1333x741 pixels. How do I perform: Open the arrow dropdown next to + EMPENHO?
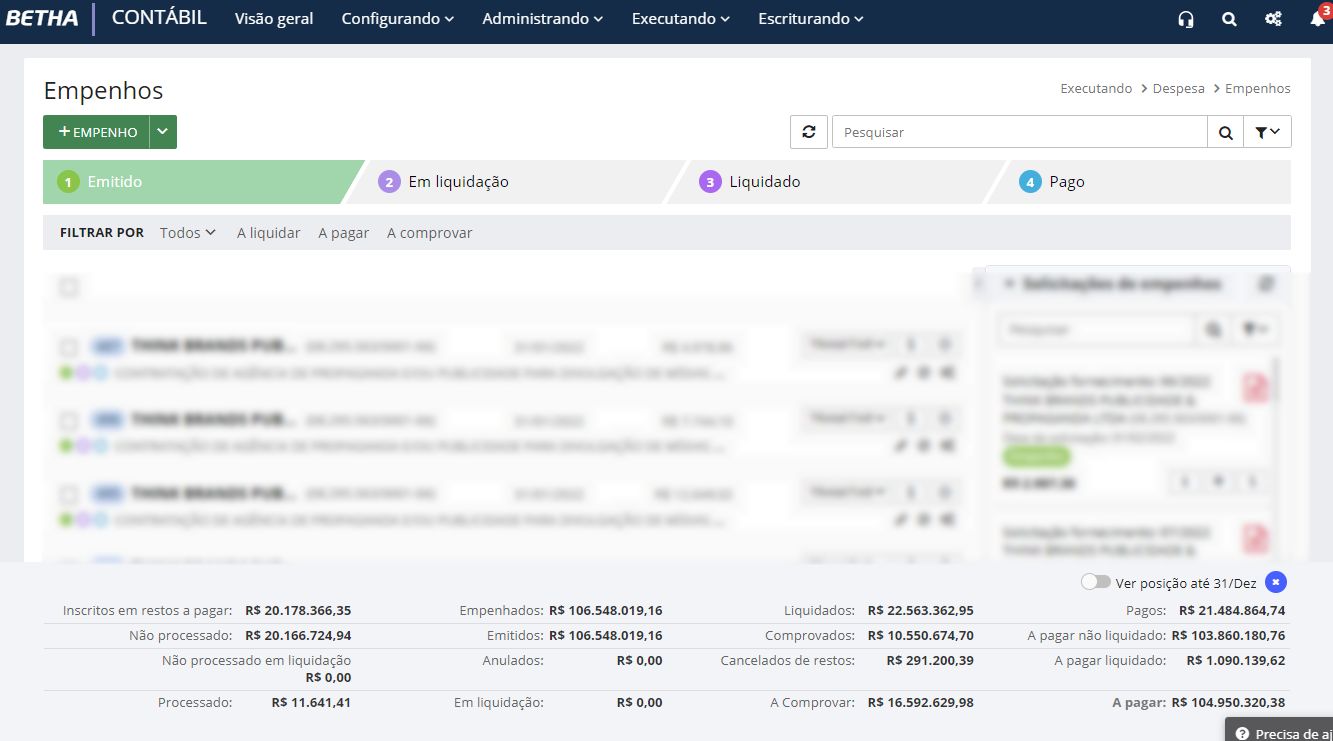pyautogui.click(x=163, y=132)
